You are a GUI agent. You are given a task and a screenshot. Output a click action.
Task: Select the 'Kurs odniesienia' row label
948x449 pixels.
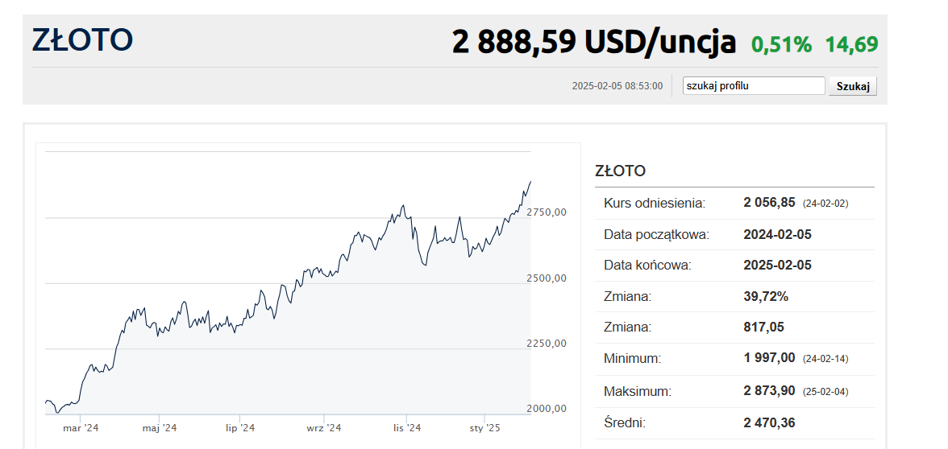[654, 203]
